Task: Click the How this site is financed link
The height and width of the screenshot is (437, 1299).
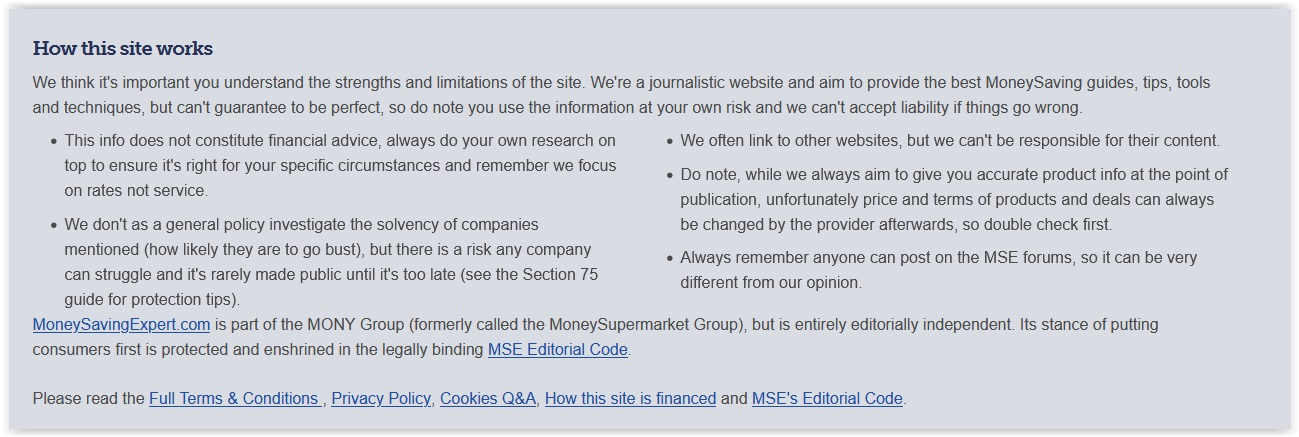Action: coord(630,398)
